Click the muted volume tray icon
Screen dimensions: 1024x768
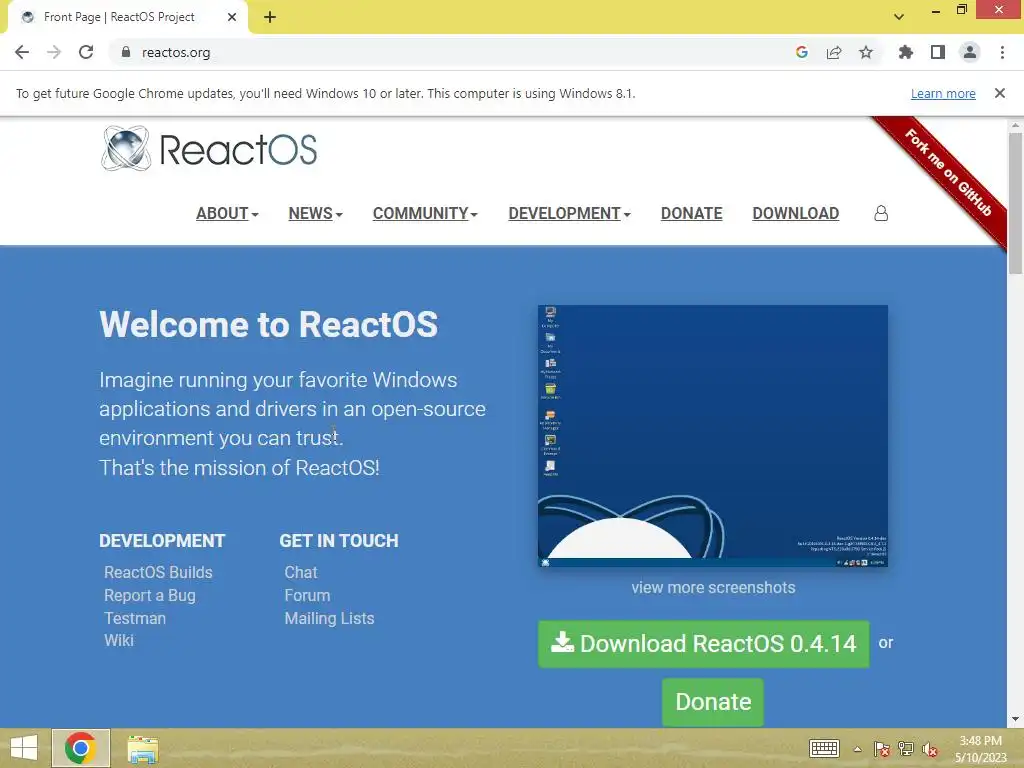click(x=930, y=749)
